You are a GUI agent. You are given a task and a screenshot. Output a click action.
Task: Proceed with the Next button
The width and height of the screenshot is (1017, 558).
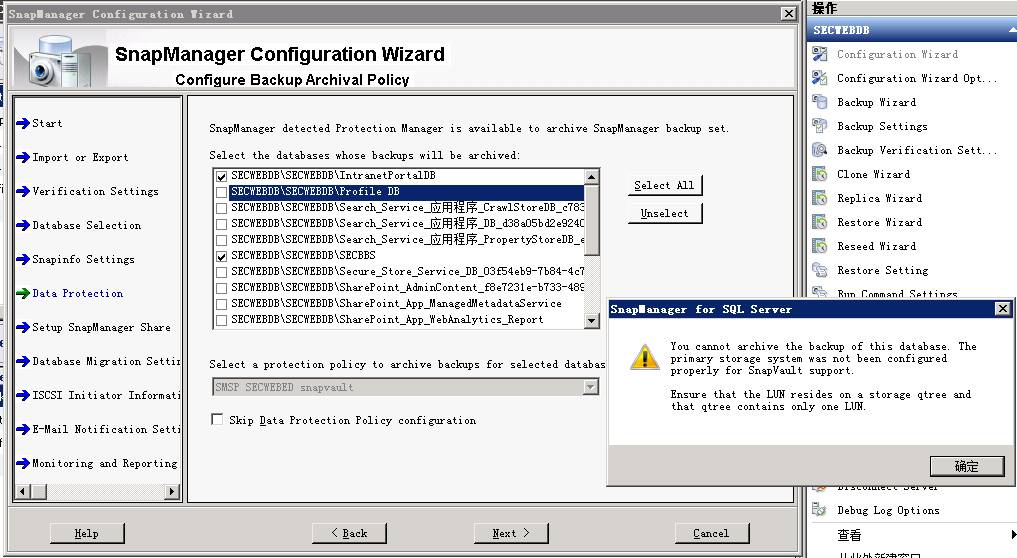tap(510, 533)
